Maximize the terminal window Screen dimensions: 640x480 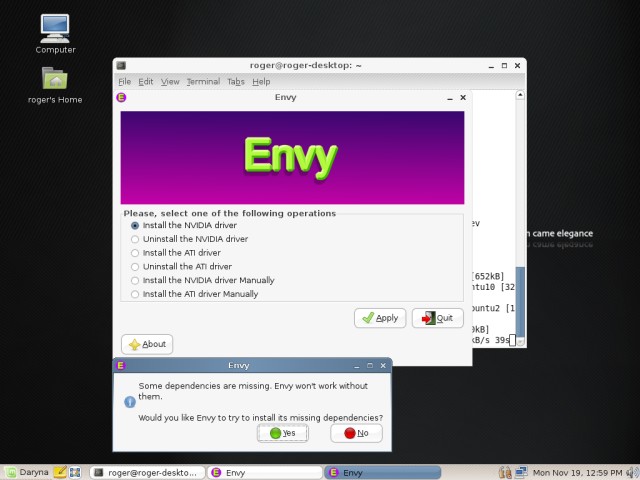(504, 65)
